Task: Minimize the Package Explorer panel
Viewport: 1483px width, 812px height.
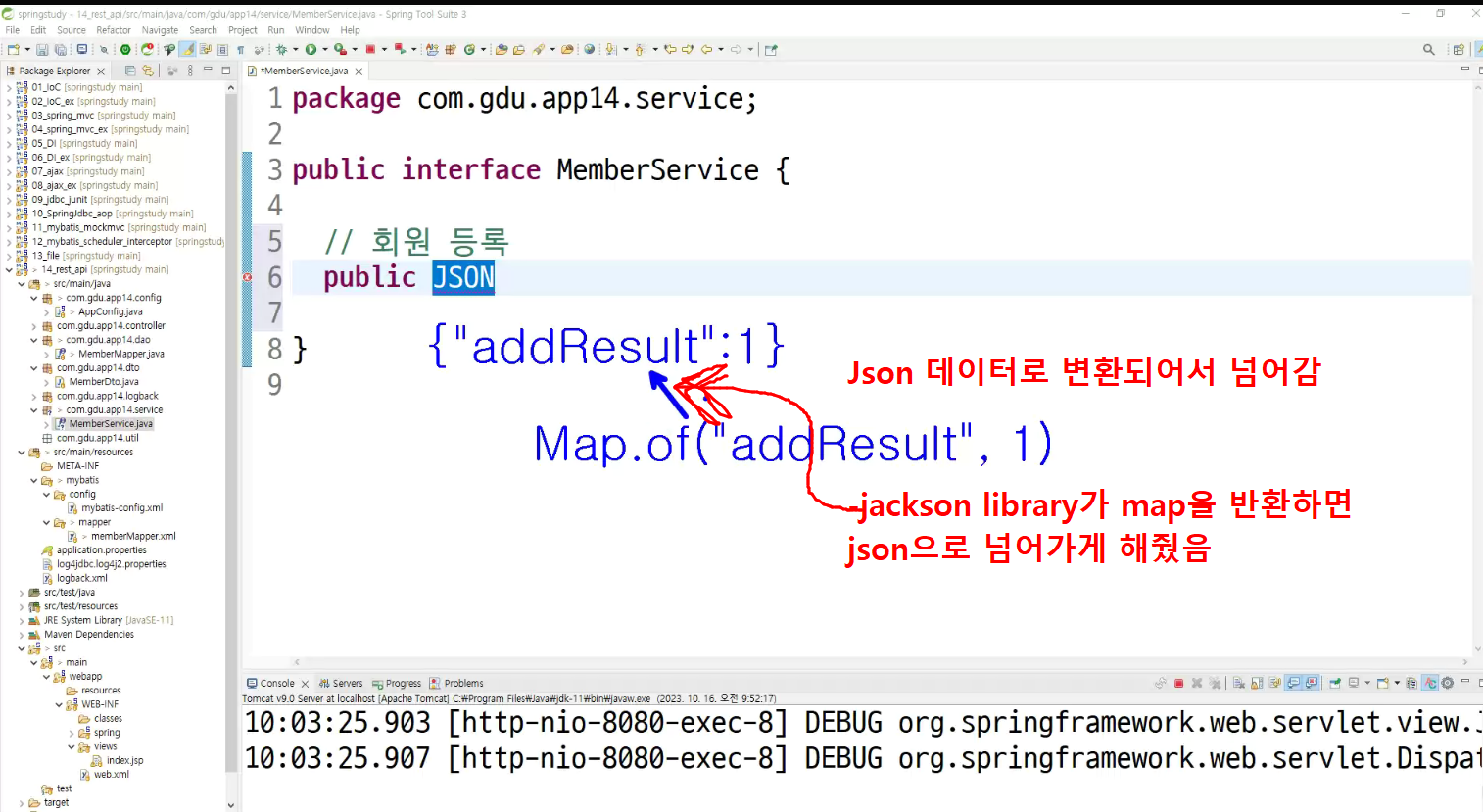Action: pos(208,70)
